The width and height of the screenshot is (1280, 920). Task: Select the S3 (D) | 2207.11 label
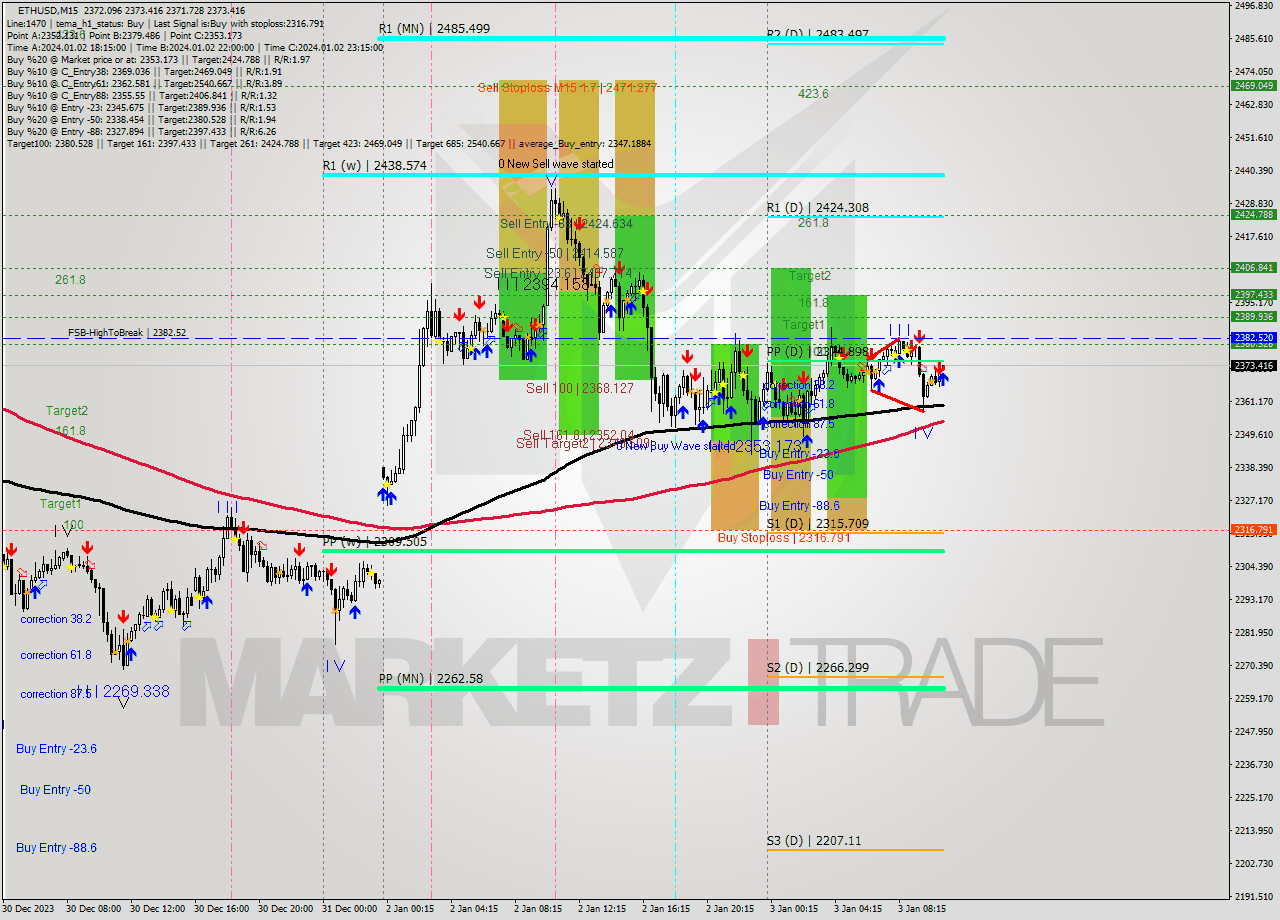tap(814, 841)
